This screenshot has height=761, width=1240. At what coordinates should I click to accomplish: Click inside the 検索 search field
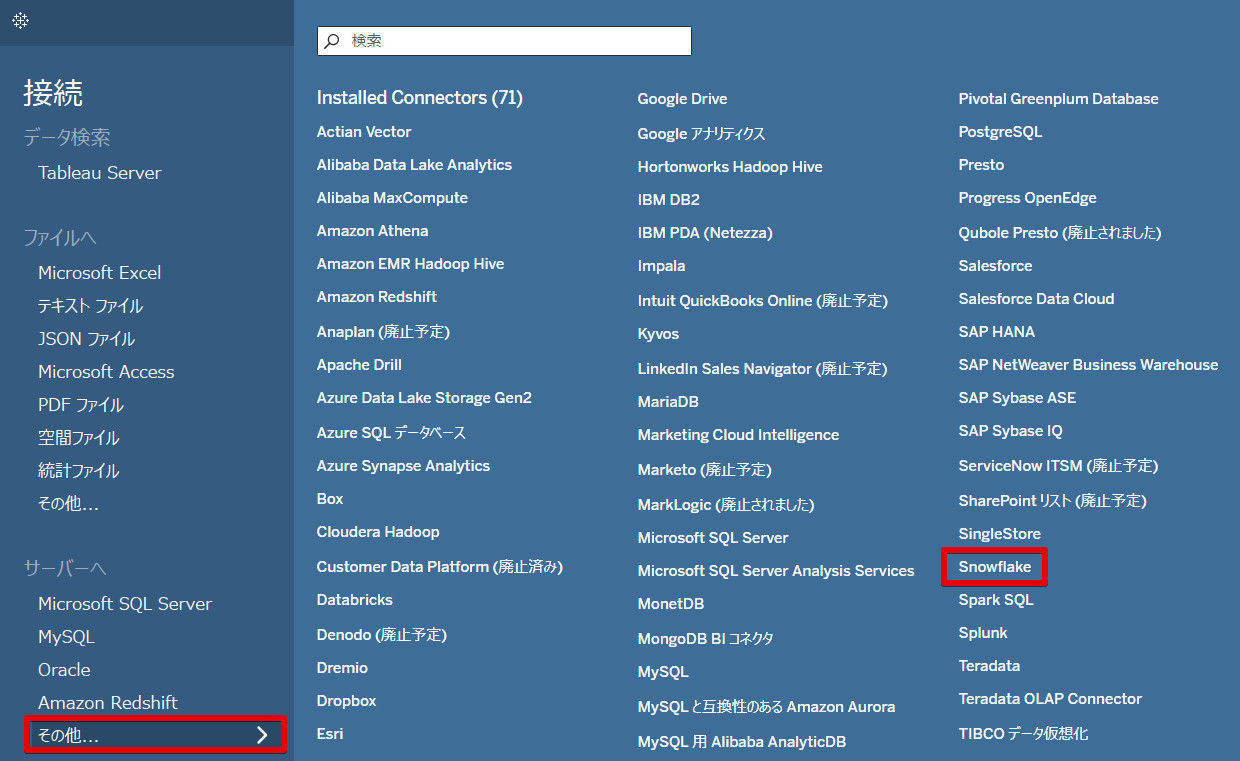[504, 41]
